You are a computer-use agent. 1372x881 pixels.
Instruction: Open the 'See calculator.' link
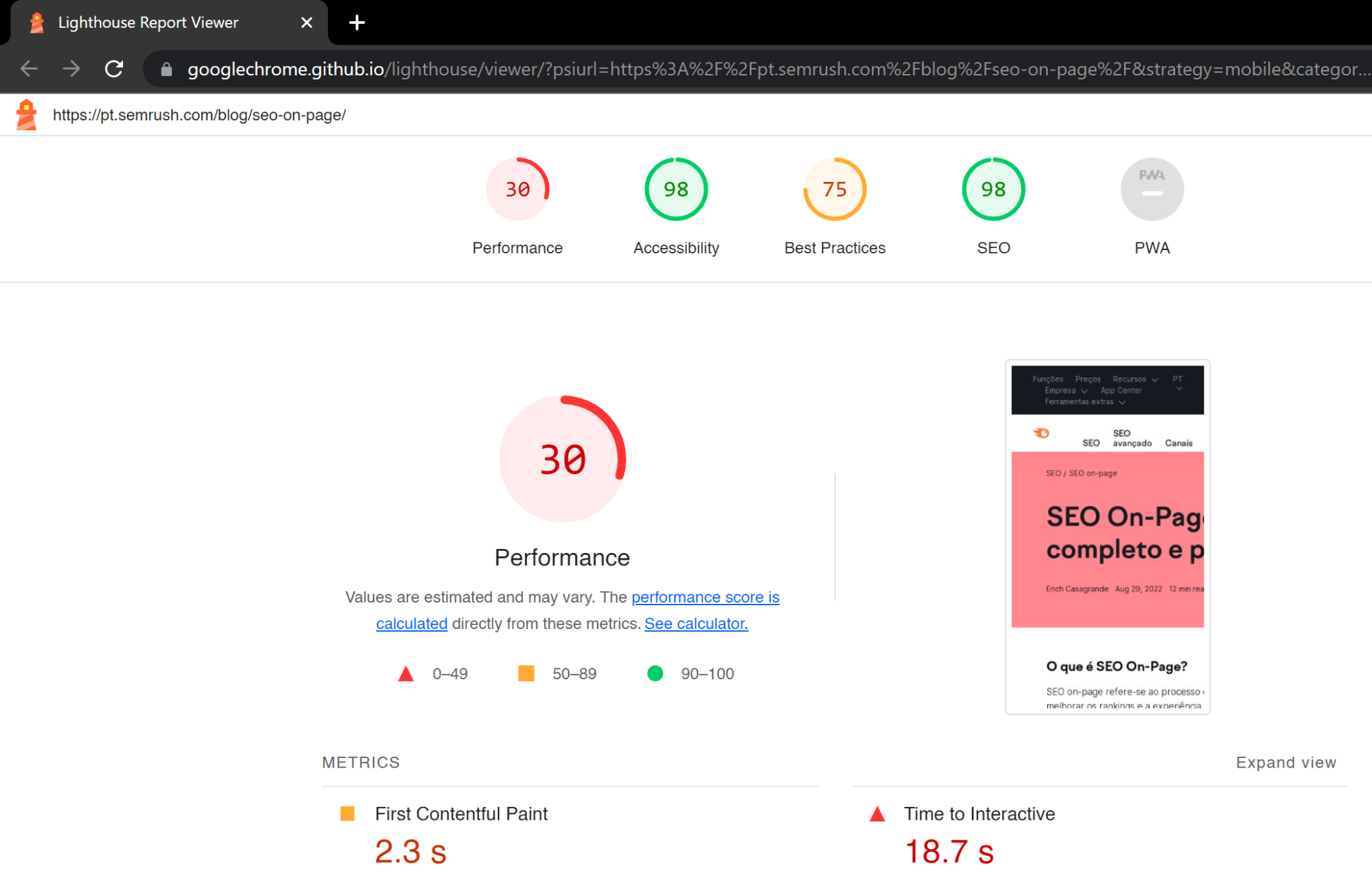(x=696, y=624)
